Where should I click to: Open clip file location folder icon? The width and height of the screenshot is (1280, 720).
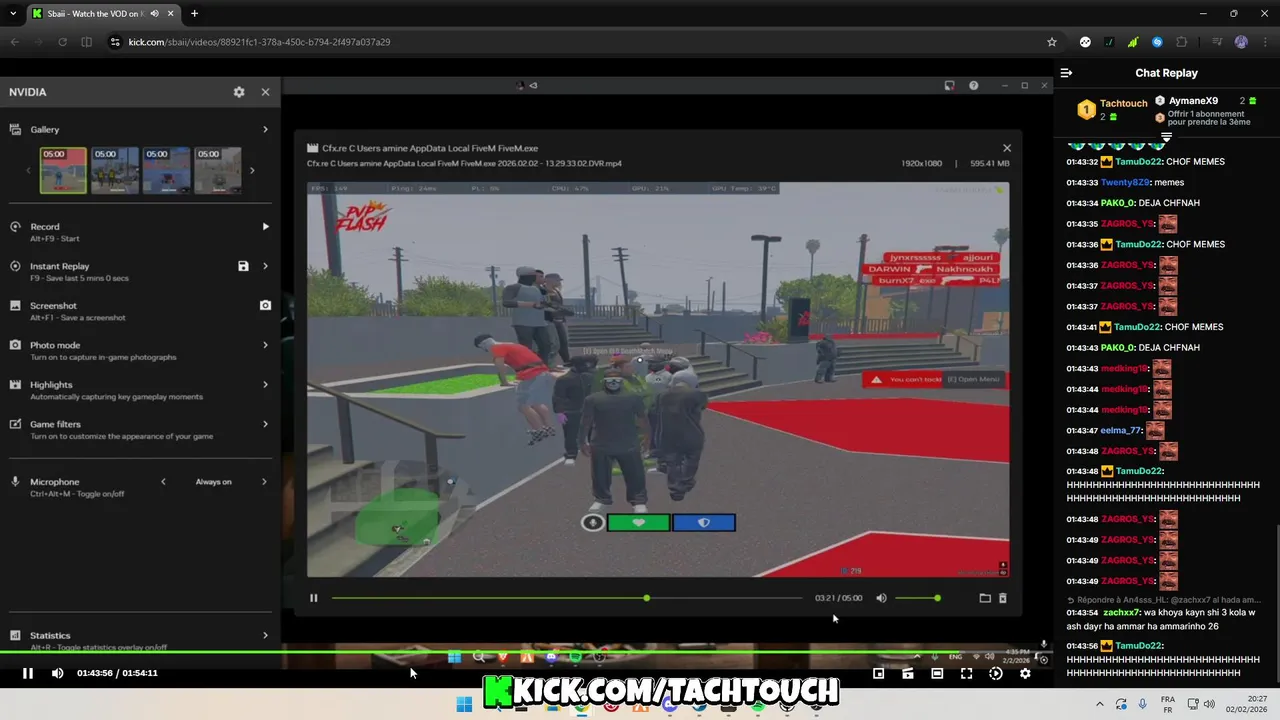pyautogui.click(x=985, y=598)
